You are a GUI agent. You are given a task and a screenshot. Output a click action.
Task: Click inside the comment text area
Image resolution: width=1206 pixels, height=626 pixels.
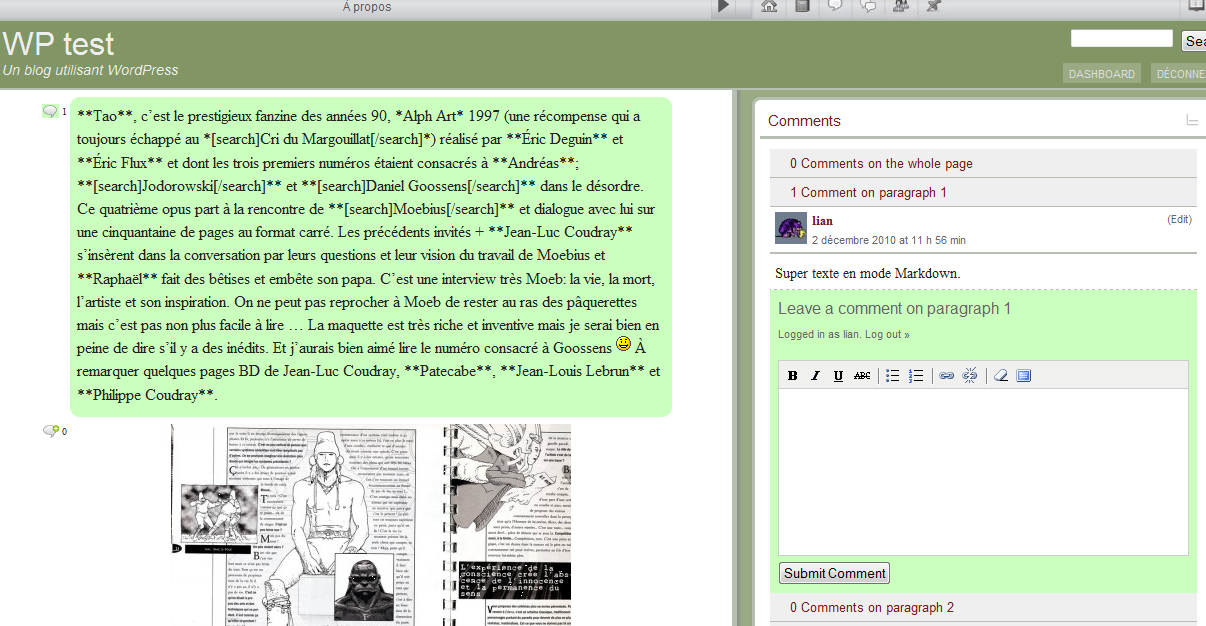983,471
